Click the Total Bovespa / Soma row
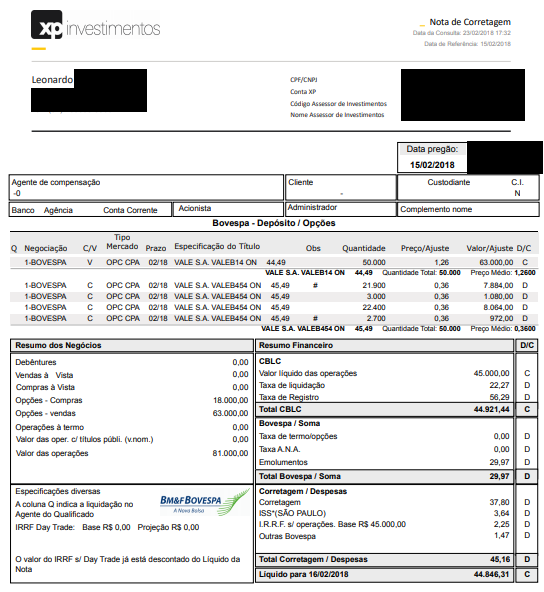 [396, 476]
